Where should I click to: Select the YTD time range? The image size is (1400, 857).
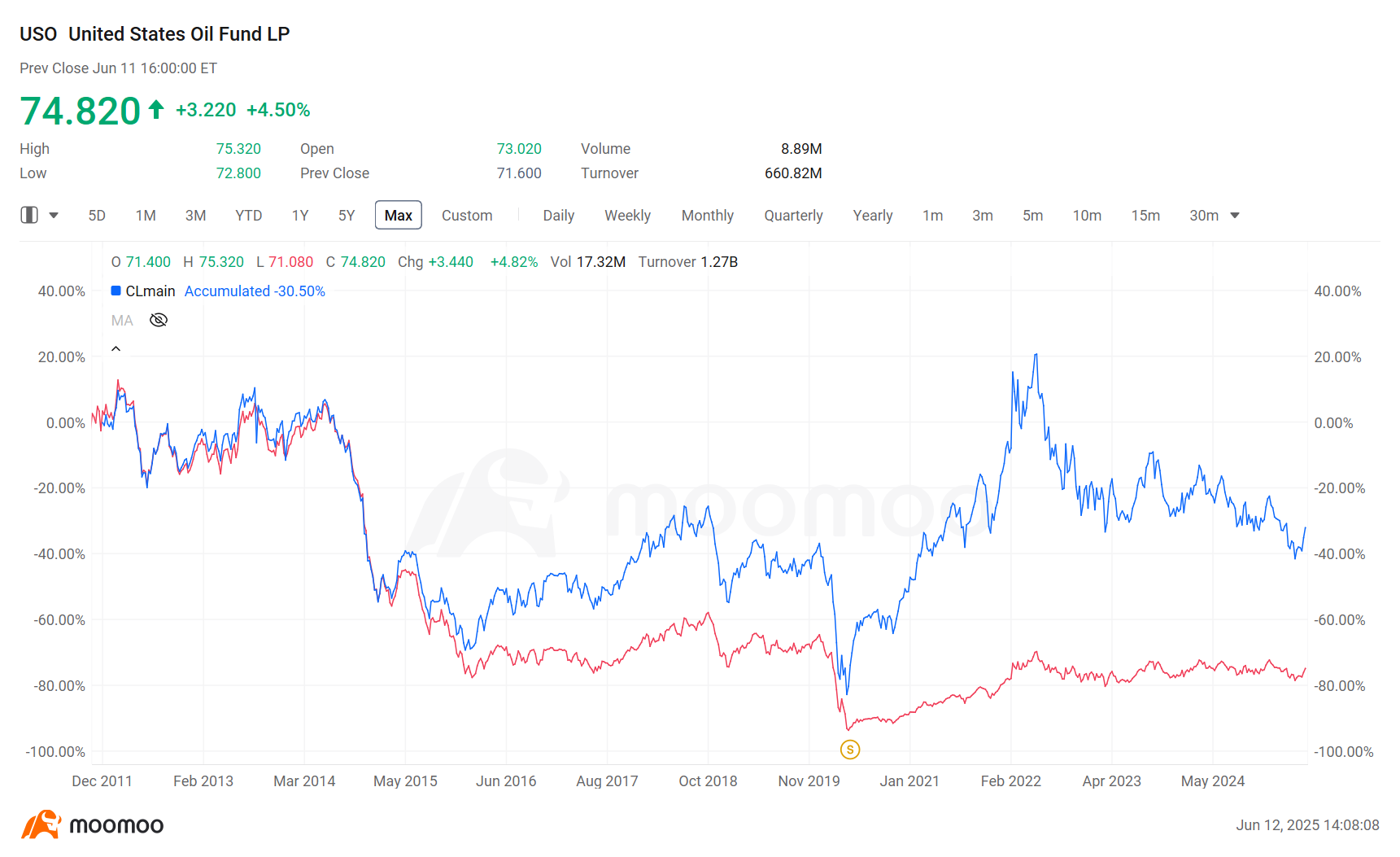[249, 216]
